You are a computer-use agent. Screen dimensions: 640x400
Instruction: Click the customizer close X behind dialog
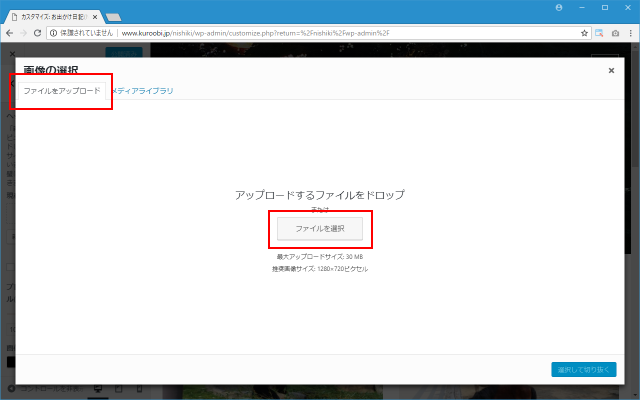pos(12,53)
